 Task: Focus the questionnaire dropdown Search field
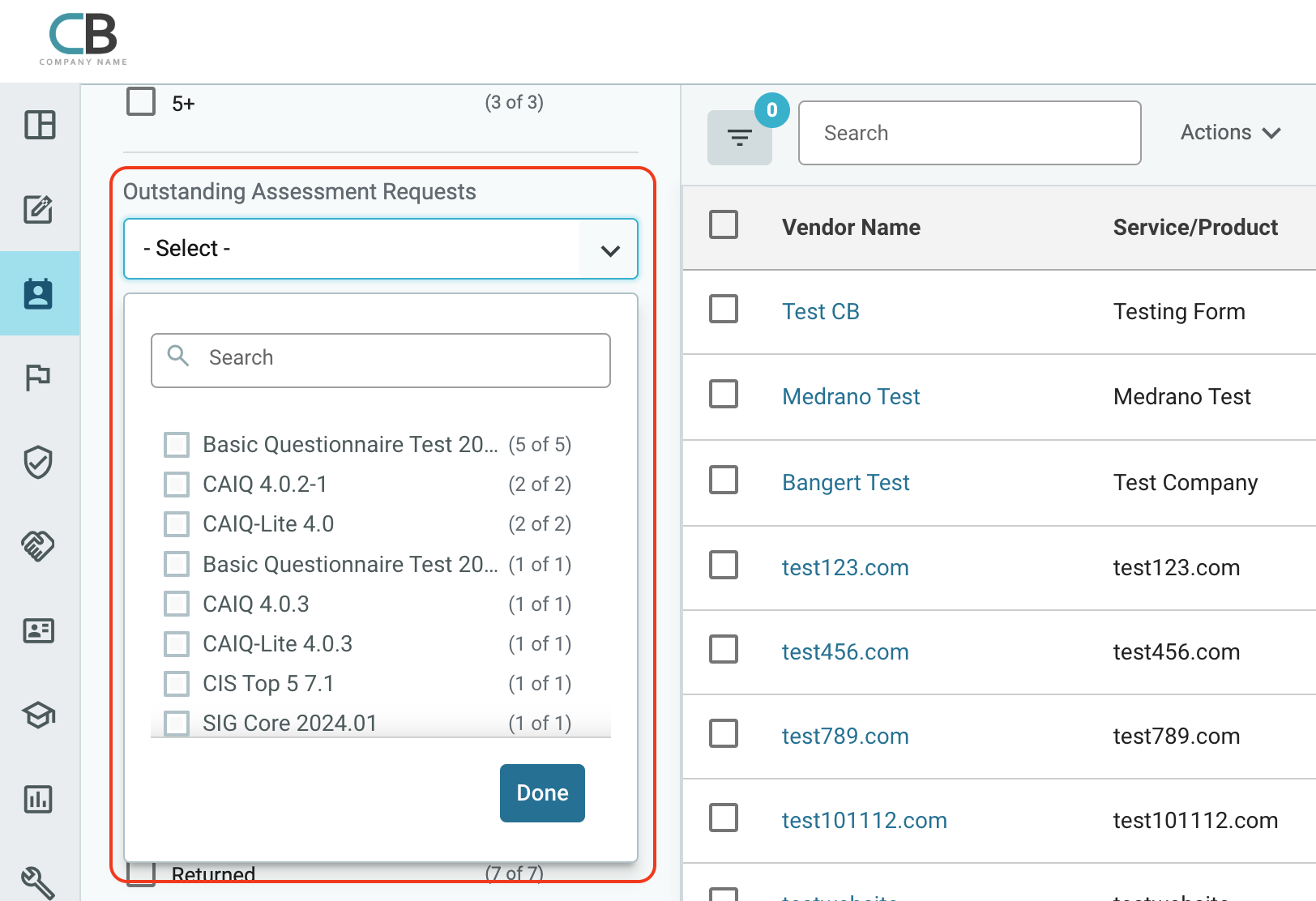point(381,361)
